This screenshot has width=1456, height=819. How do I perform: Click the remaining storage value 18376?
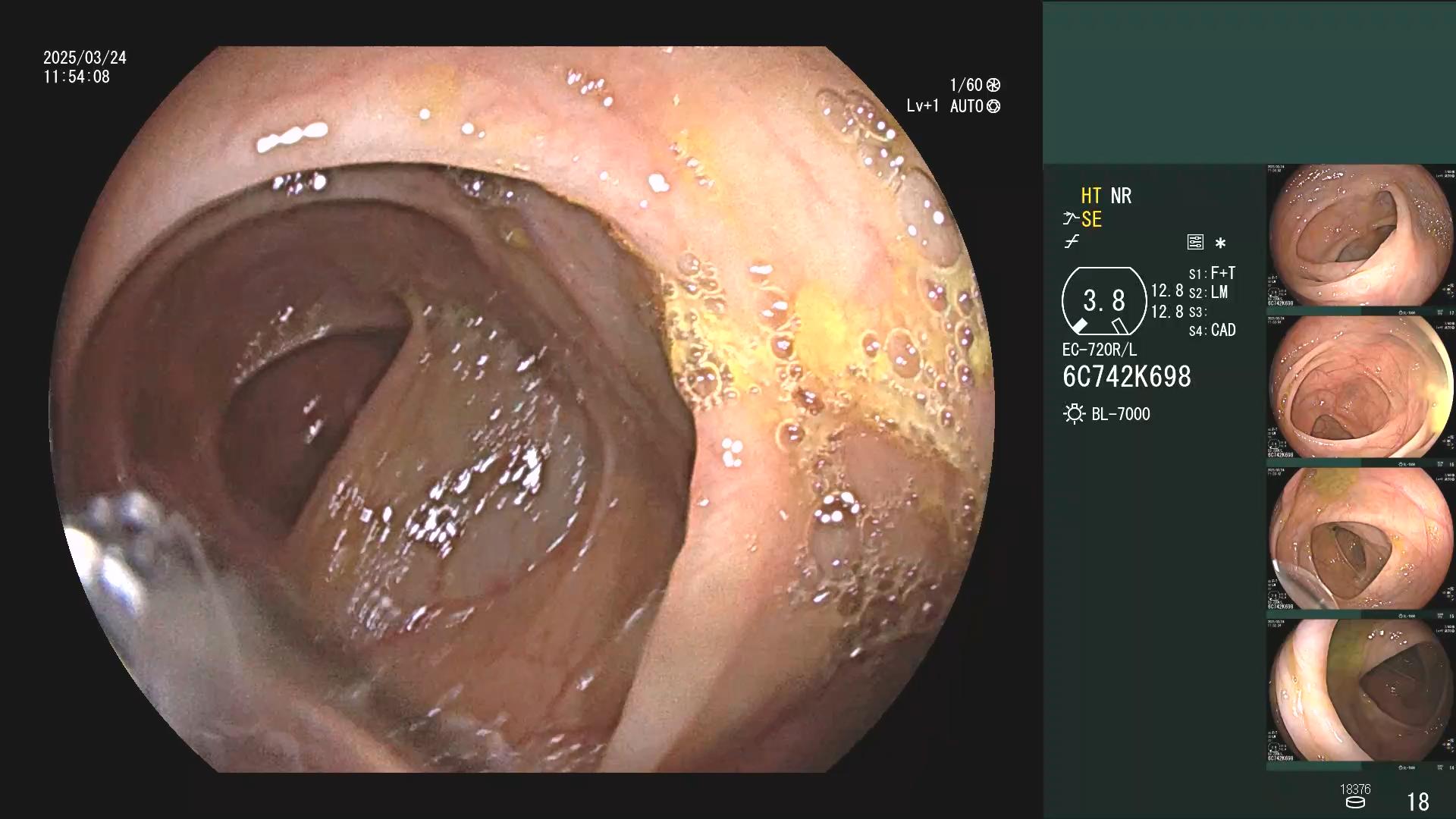(x=1355, y=789)
